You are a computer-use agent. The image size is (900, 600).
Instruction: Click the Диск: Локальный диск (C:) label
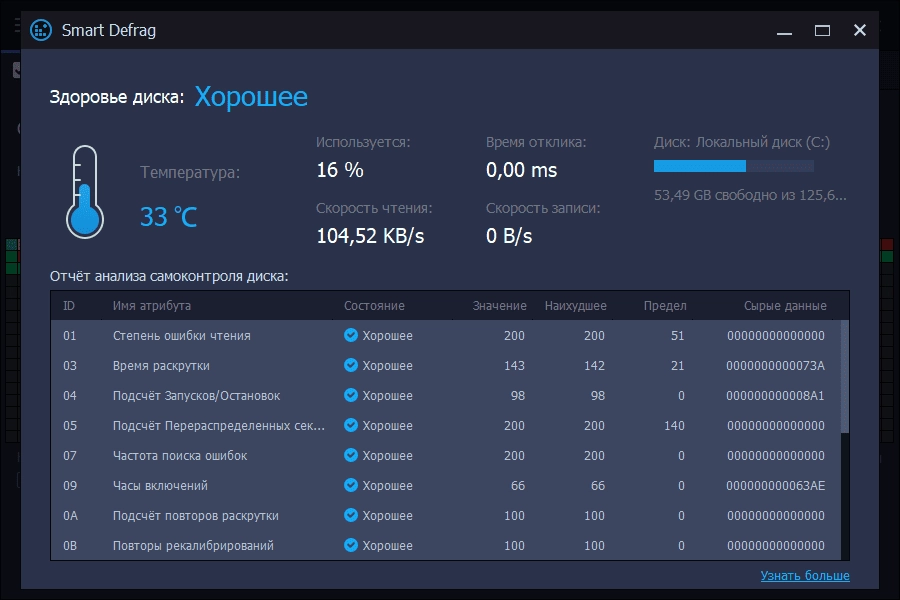tap(742, 142)
